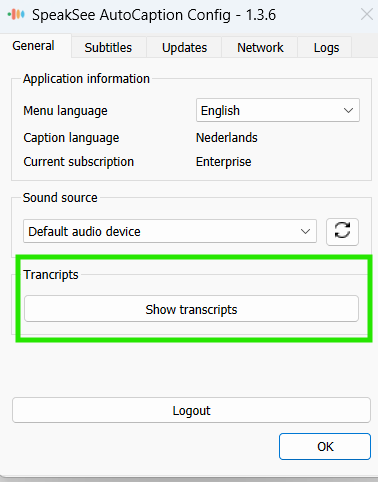Confirm settings with the OK button

pyautogui.click(x=325, y=447)
